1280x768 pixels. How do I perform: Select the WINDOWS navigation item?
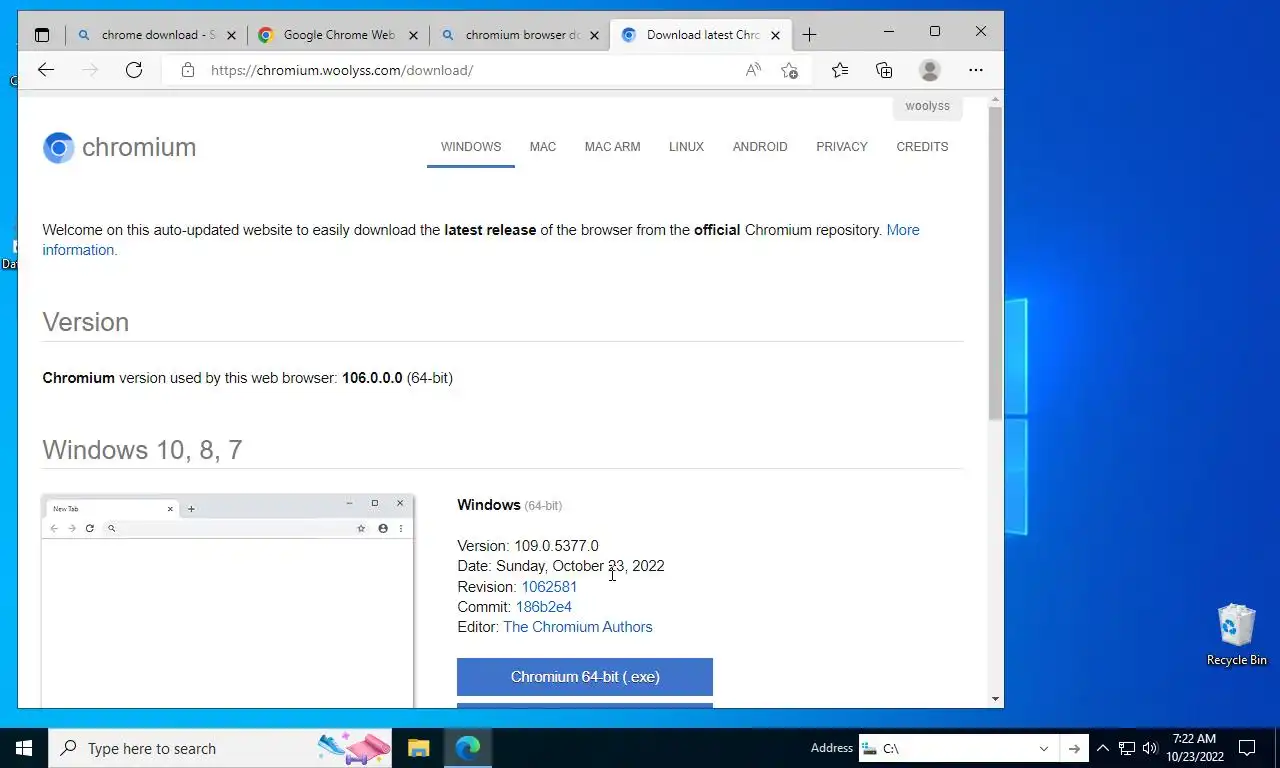click(471, 147)
